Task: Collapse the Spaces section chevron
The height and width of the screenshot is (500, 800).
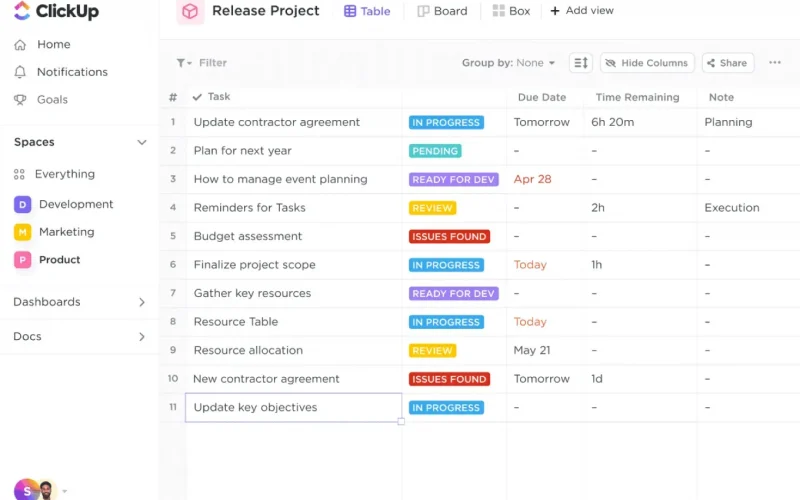Action: (x=142, y=142)
